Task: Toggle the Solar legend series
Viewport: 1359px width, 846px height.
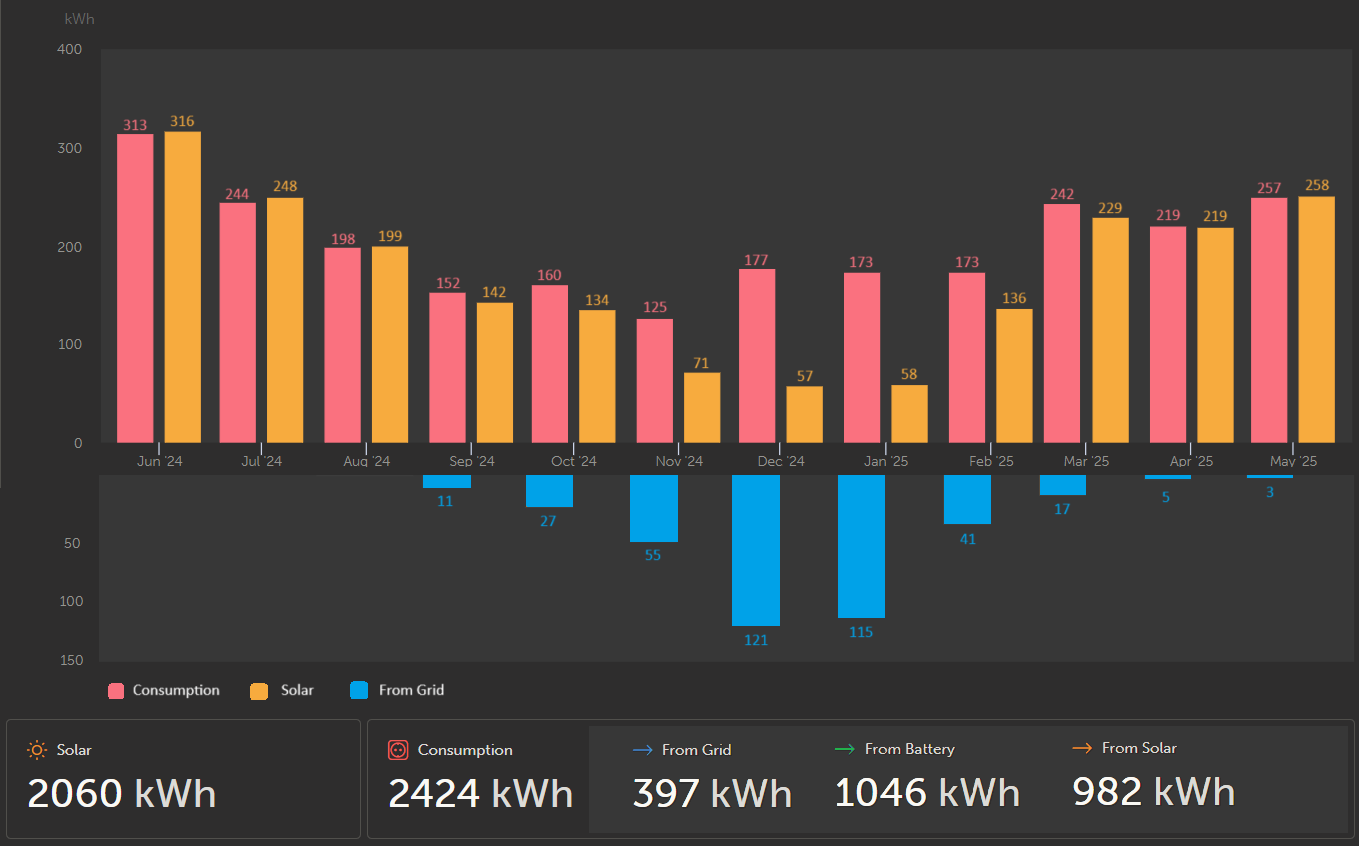Action: coord(282,690)
